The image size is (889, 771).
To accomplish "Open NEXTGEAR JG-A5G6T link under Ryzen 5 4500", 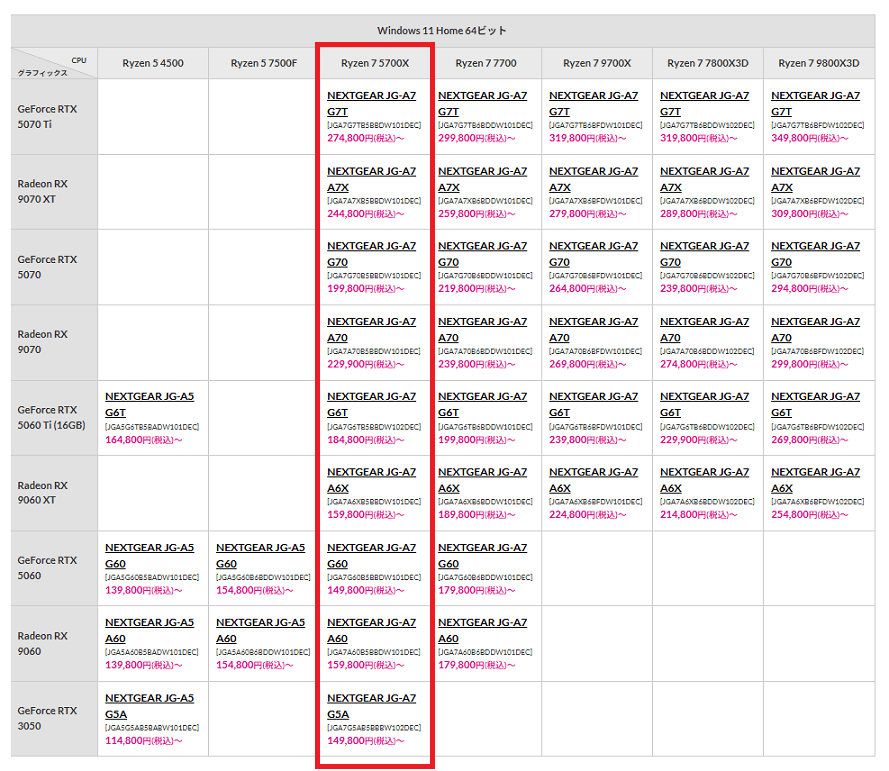I will (149, 404).
